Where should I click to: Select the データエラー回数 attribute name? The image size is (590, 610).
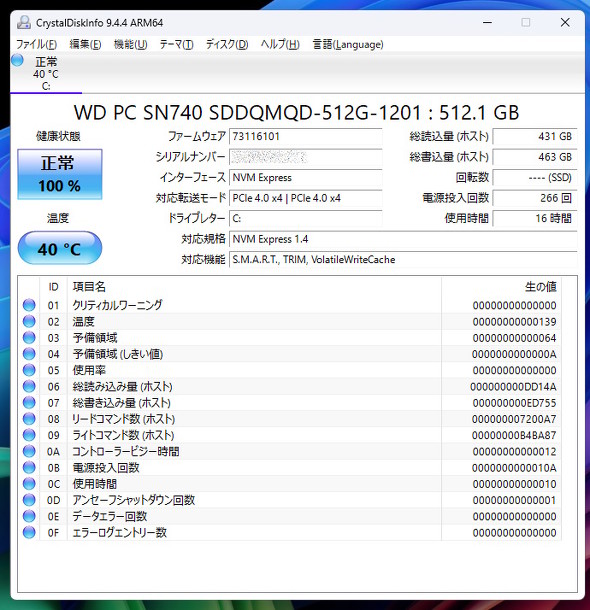110,516
